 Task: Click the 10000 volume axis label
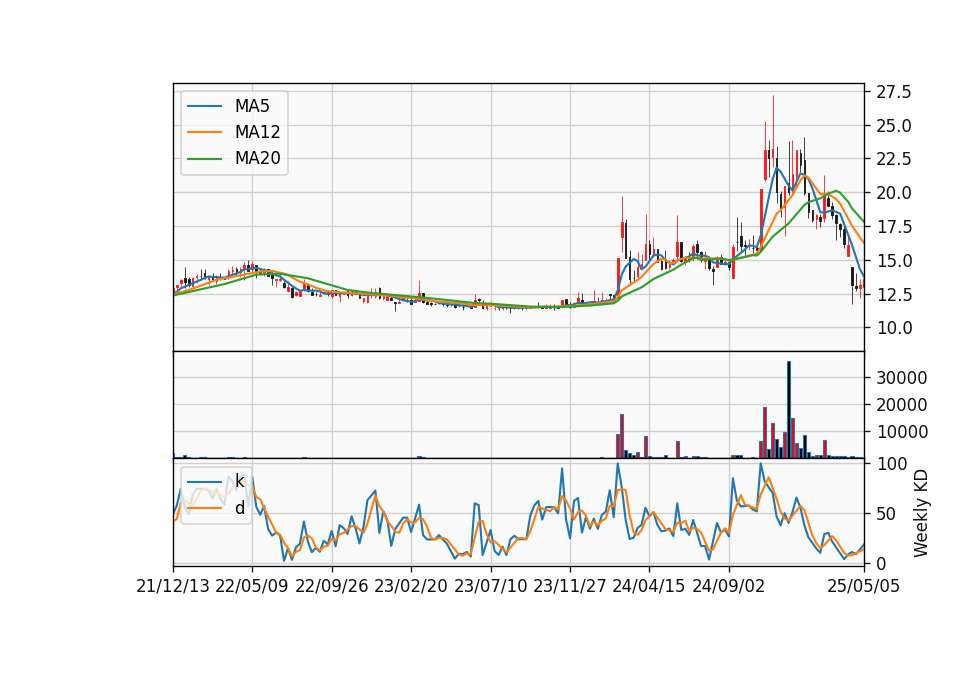[901, 432]
